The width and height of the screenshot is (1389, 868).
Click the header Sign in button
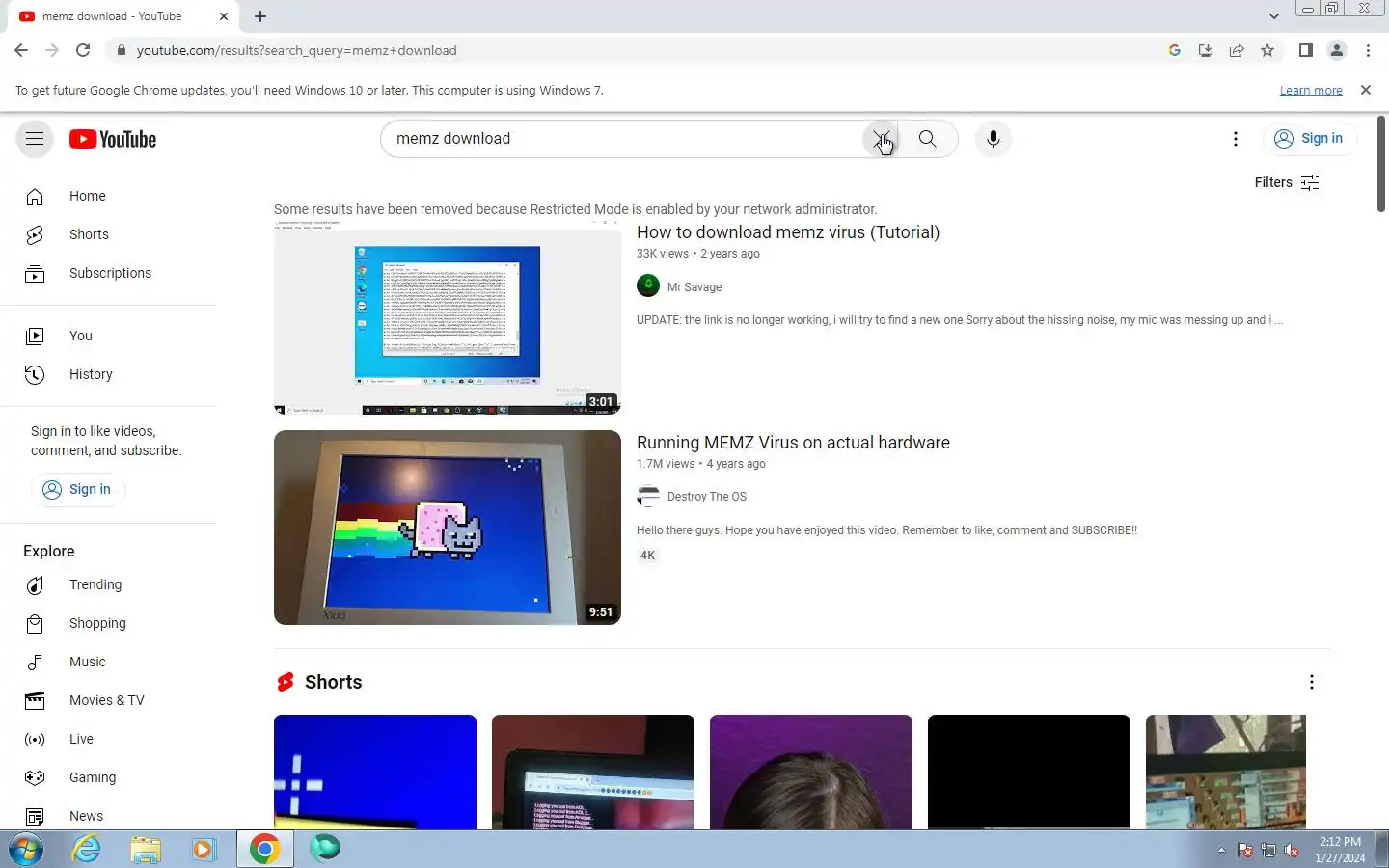(x=1310, y=139)
